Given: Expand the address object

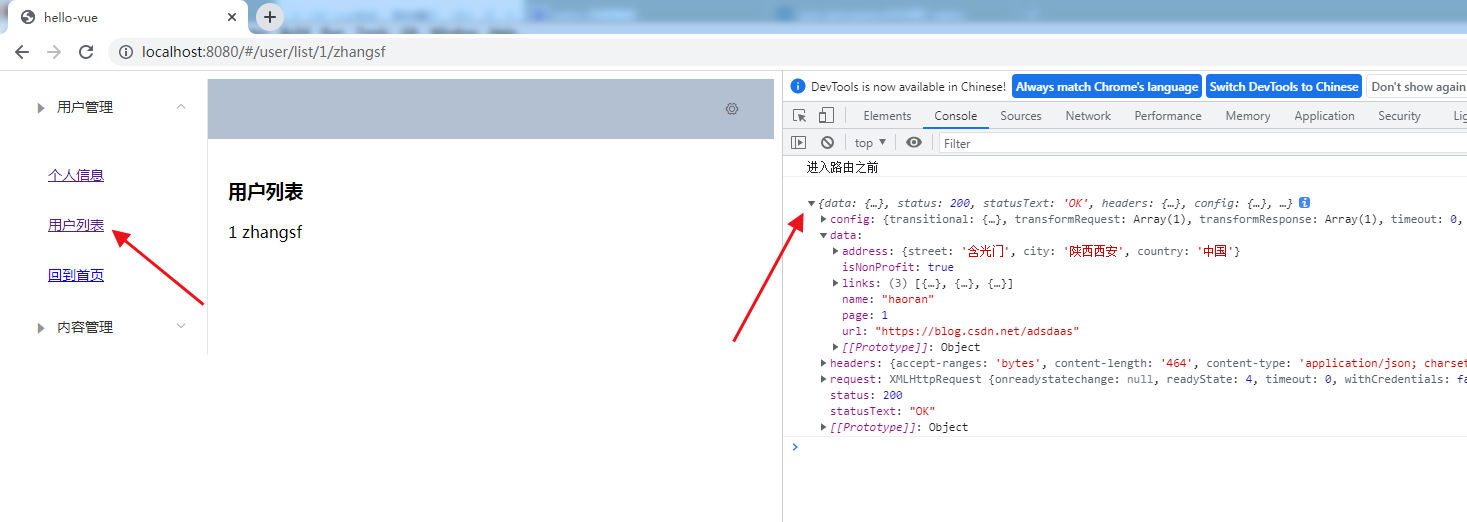Looking at the screenshot, I should point(836,251).
